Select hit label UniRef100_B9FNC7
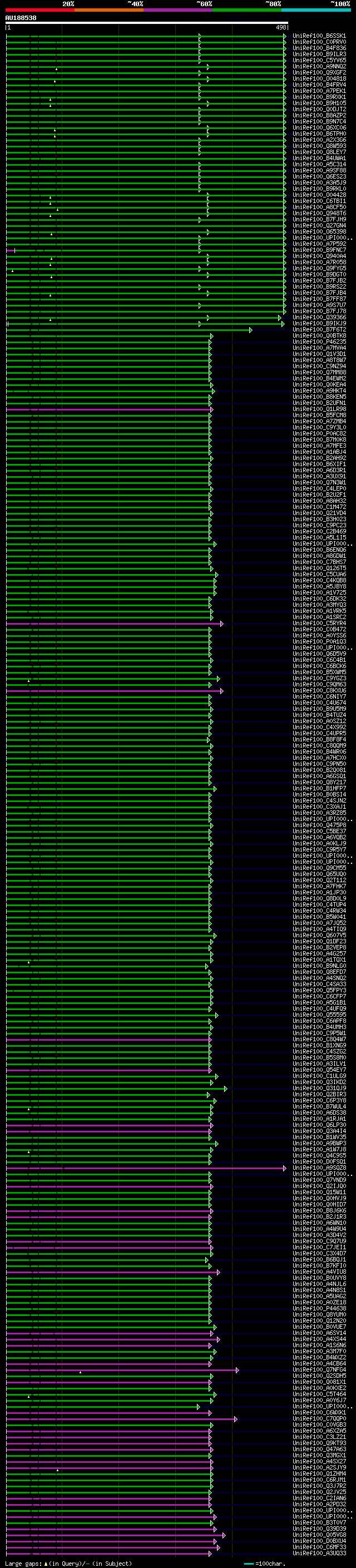356x1568 pixels. [x=319, y=250]
